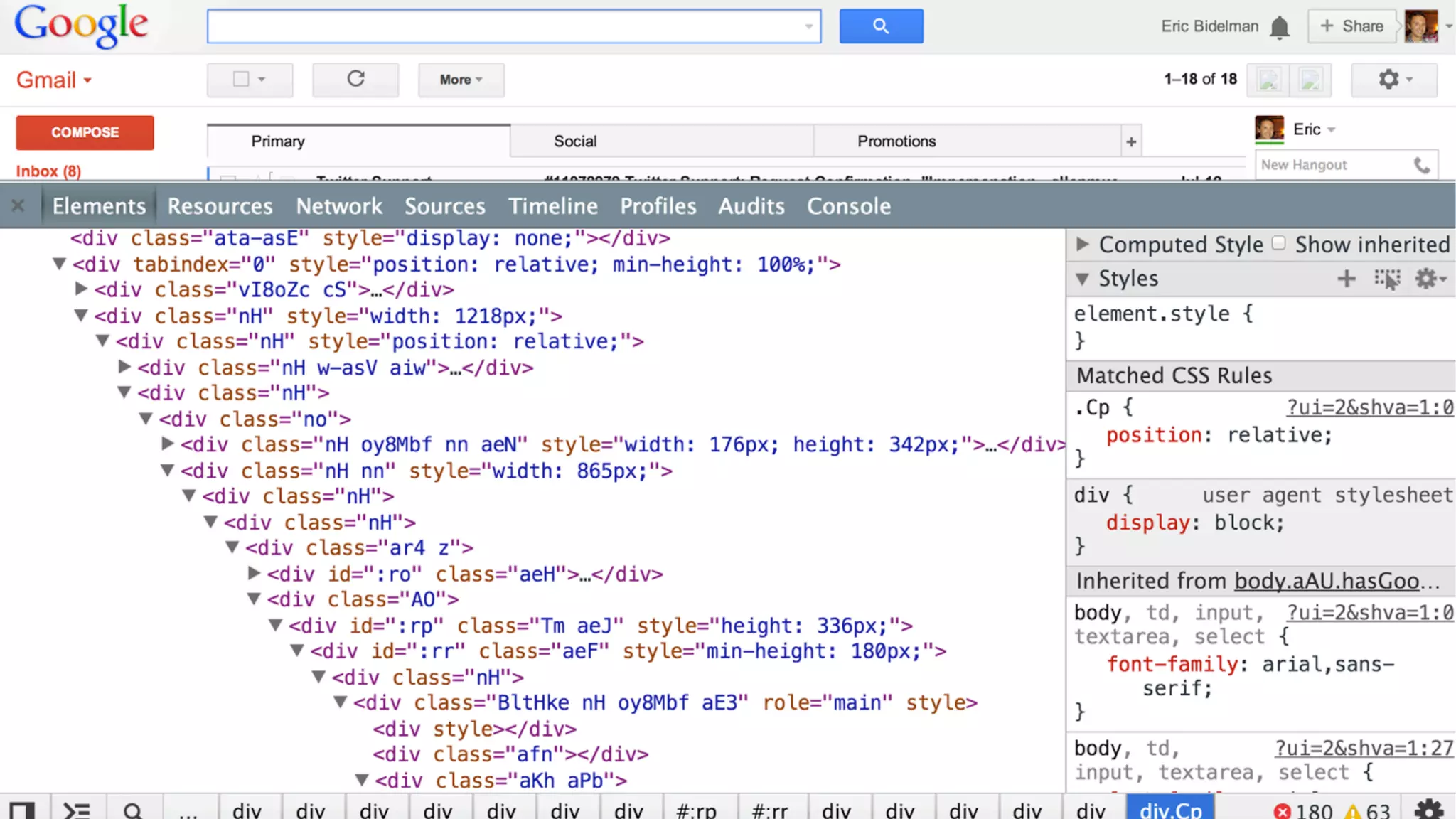Add a new style rule with plus icon
Screen dimensions: 1456x819
click(1346, 279)
